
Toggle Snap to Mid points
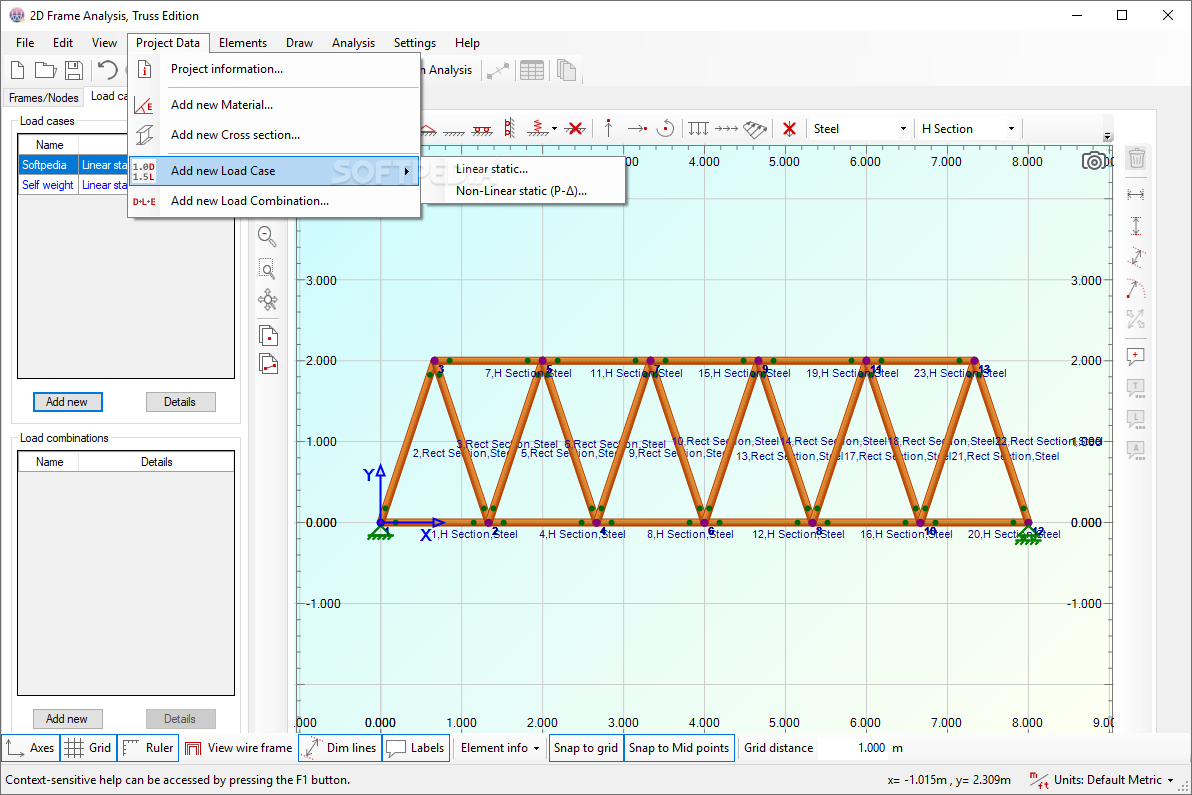click(679, 748)
